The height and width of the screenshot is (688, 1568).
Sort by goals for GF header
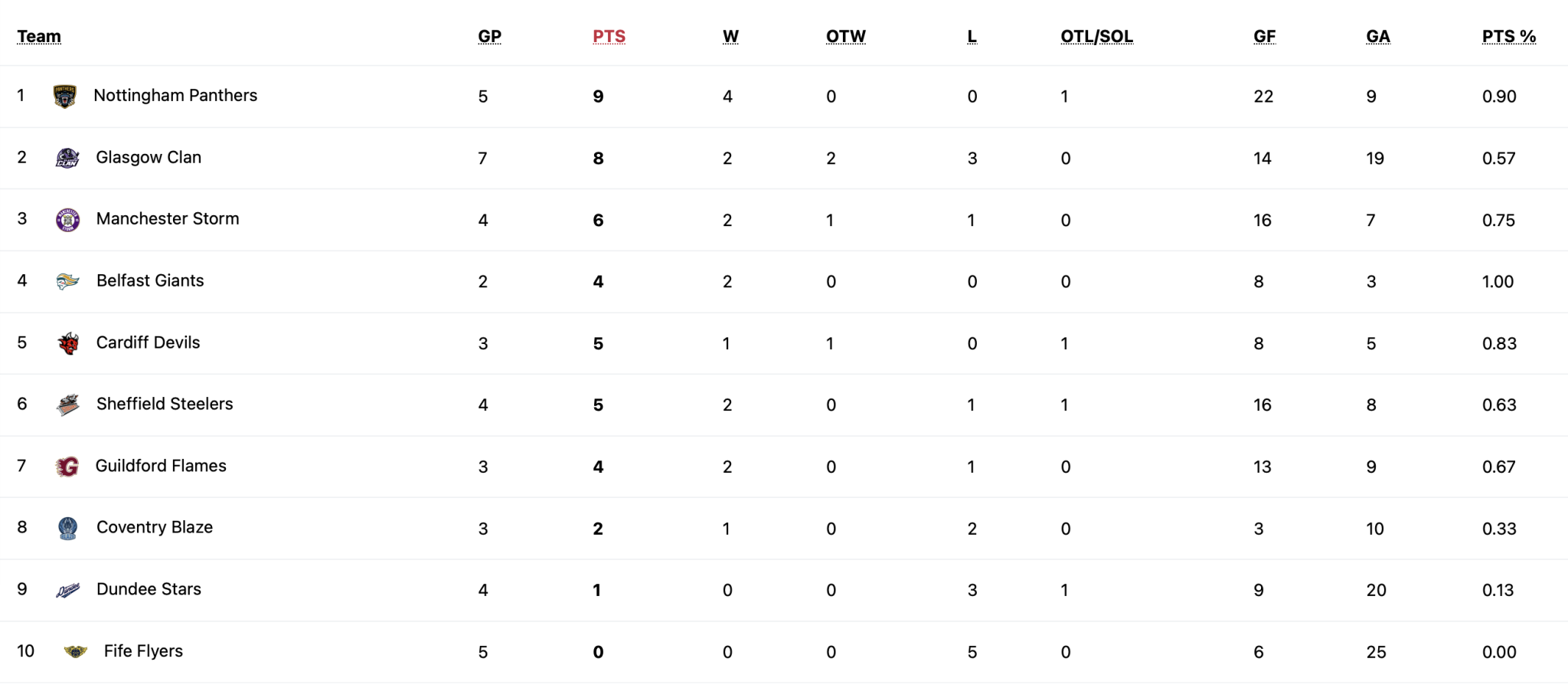click(x=1264, y=37)
